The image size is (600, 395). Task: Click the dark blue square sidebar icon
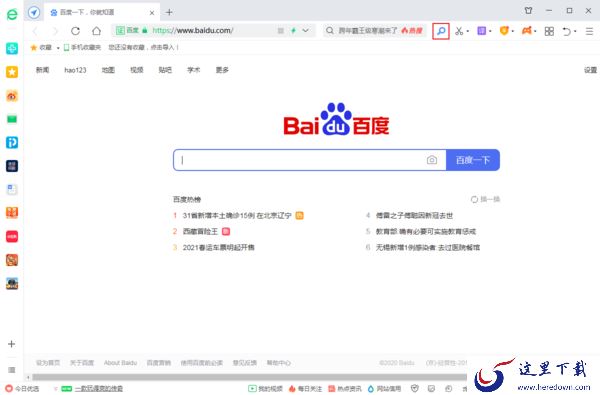point(12,166)
